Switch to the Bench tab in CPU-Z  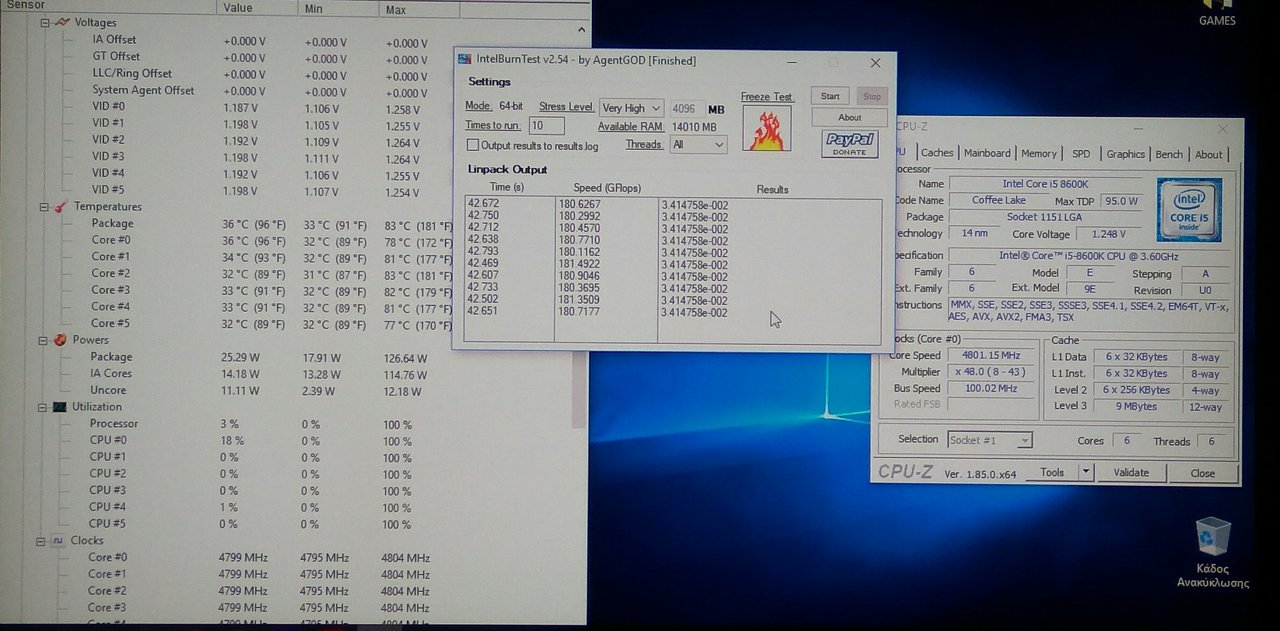[1169, 154]
